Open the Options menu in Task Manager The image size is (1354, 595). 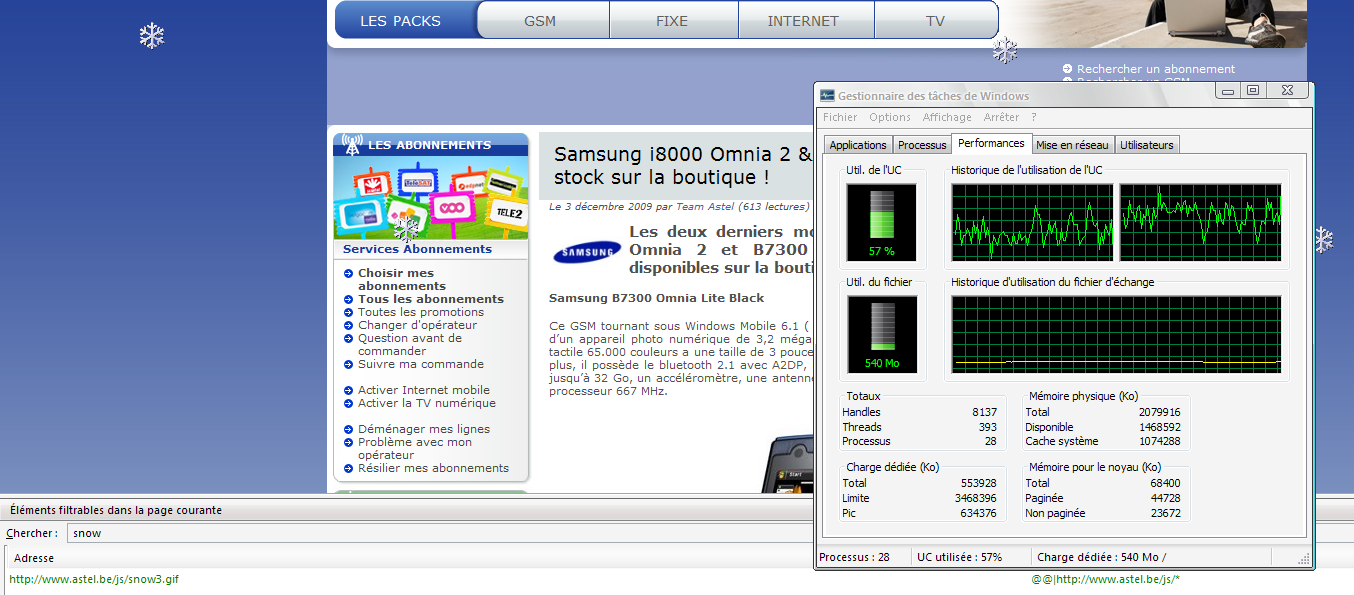[x=890, y=117]
